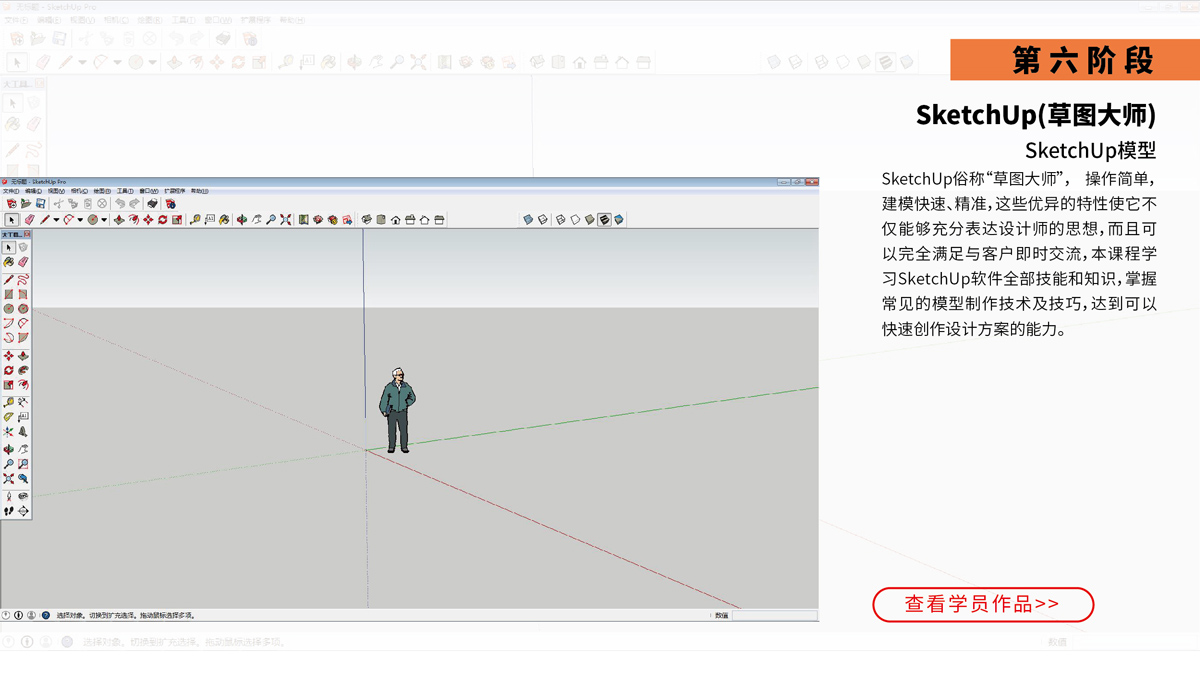Pick Polygon tool in large tool set
The image size is (1200, 678).
click(x=23, y=308)
